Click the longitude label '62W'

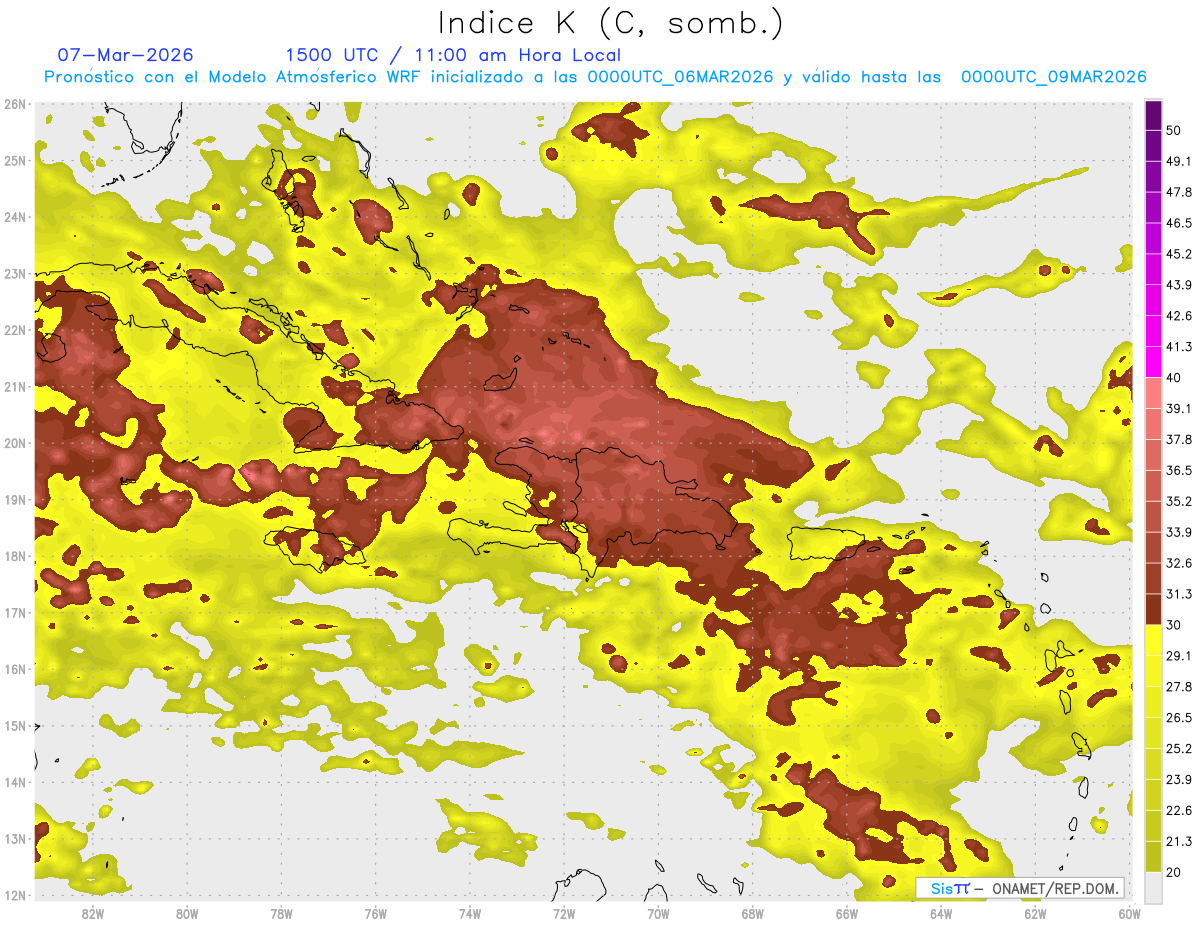pos(1035,914)
